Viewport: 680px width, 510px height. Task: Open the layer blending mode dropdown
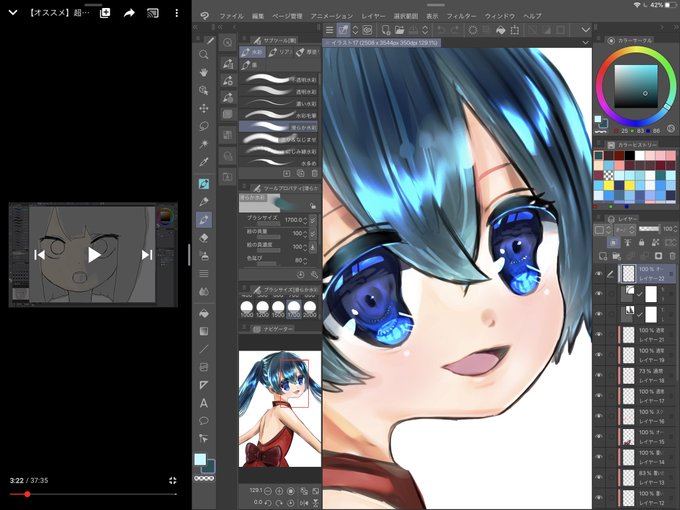(626, 229)
